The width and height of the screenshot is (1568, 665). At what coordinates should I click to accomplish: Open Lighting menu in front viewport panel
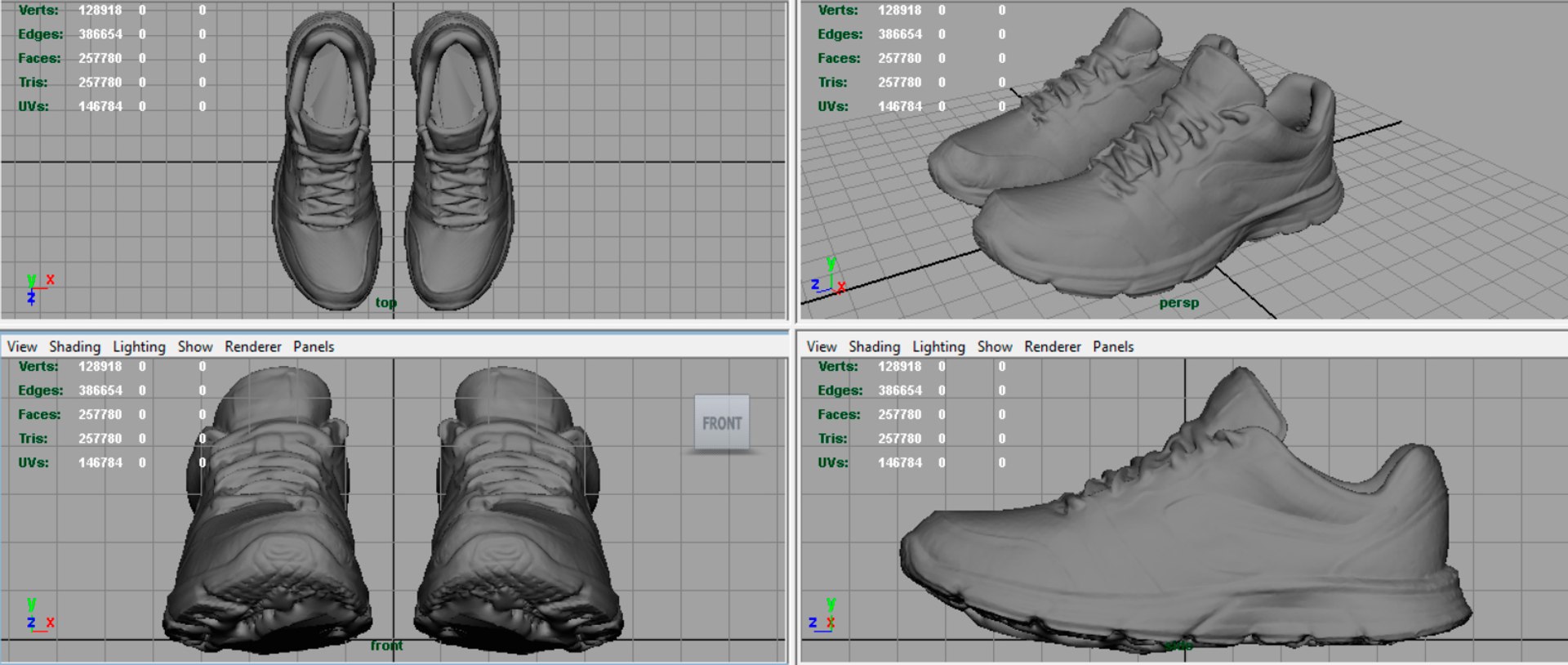(139, 346)
